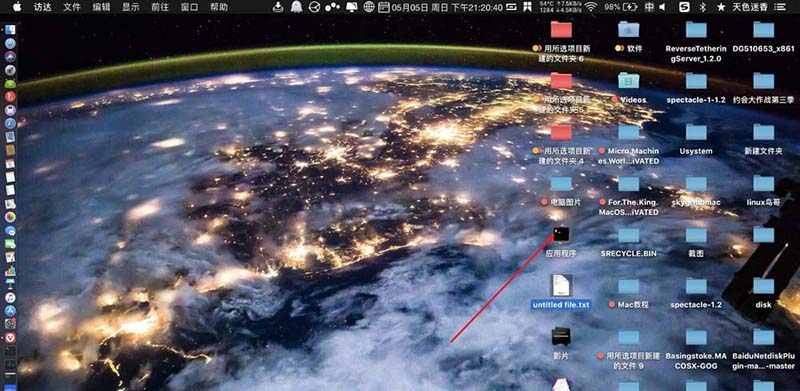Open the 编辑 menu
This screenshot has width=800, height=391.
[x=101, y=7]
